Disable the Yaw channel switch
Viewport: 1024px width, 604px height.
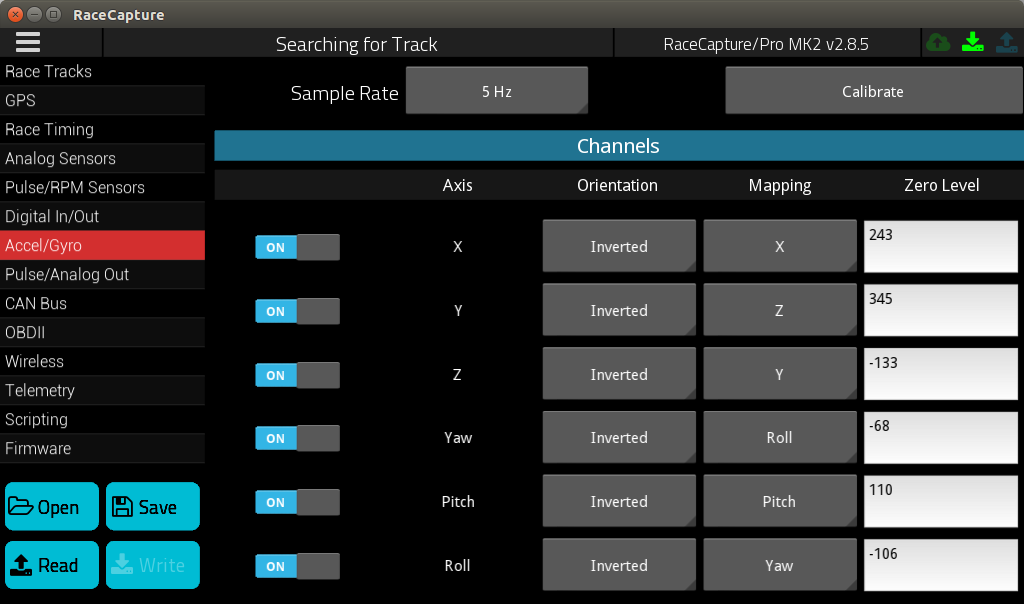(x=297, y=438)
